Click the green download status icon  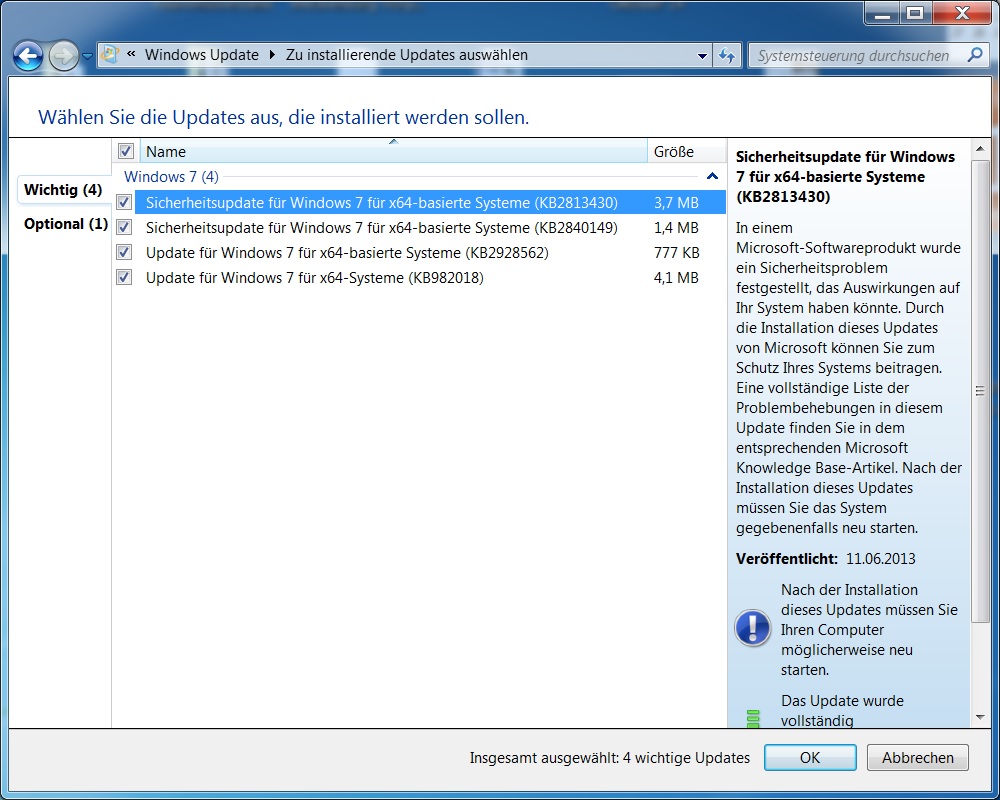point(753,718)
